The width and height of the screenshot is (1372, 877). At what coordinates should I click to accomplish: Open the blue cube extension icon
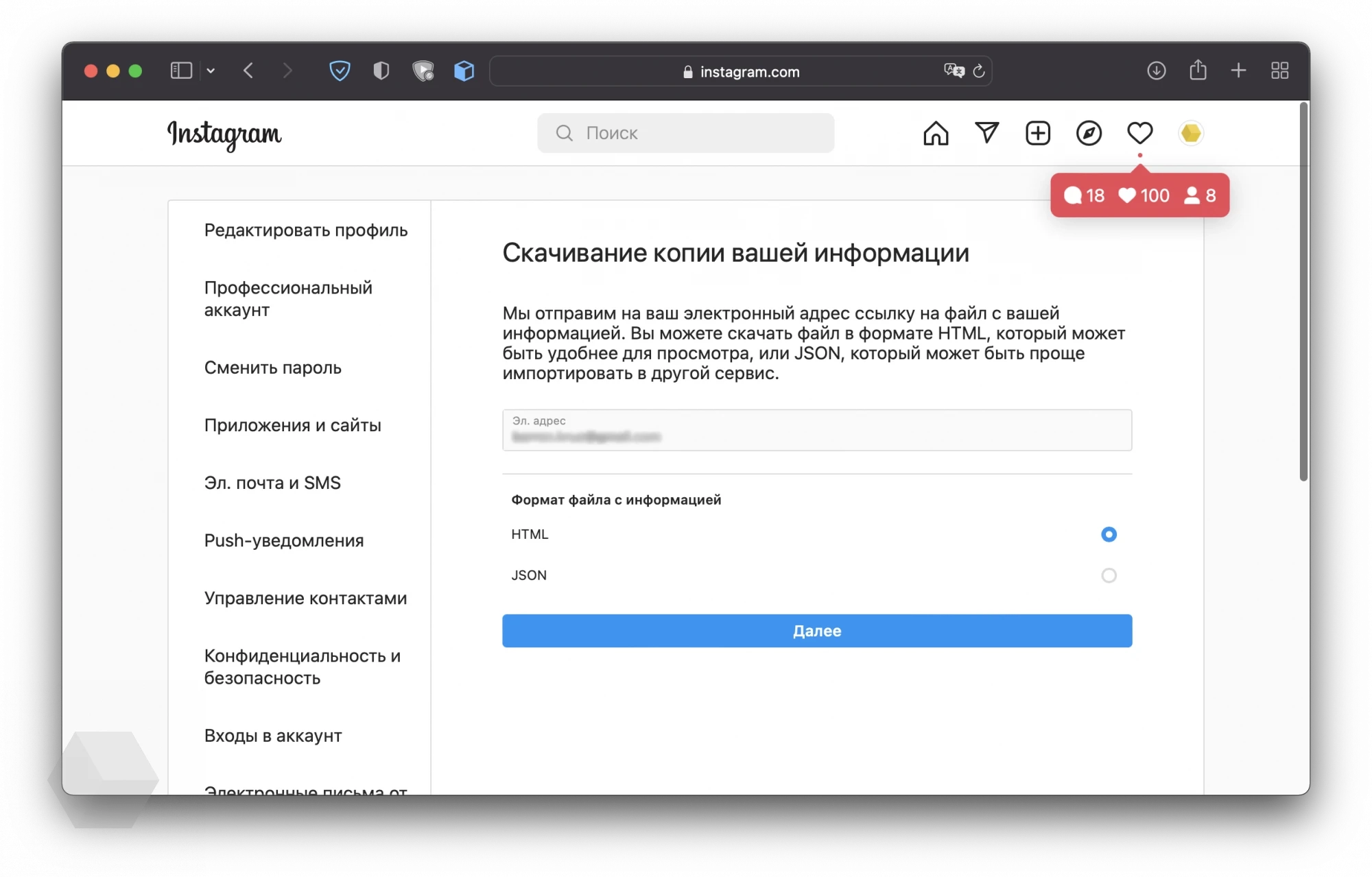pos(464,71)
